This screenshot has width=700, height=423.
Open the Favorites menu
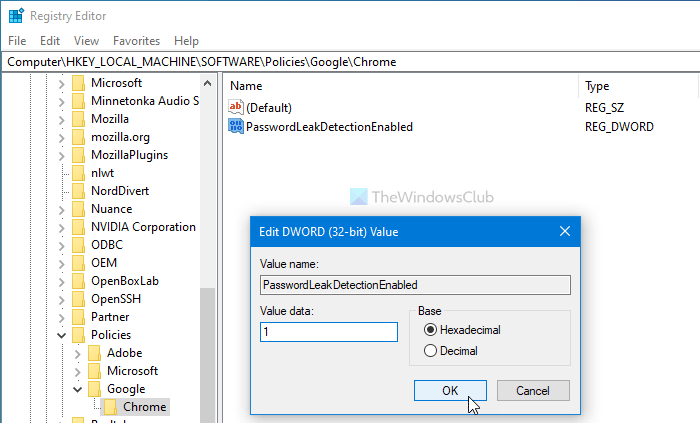coord(136,41)
